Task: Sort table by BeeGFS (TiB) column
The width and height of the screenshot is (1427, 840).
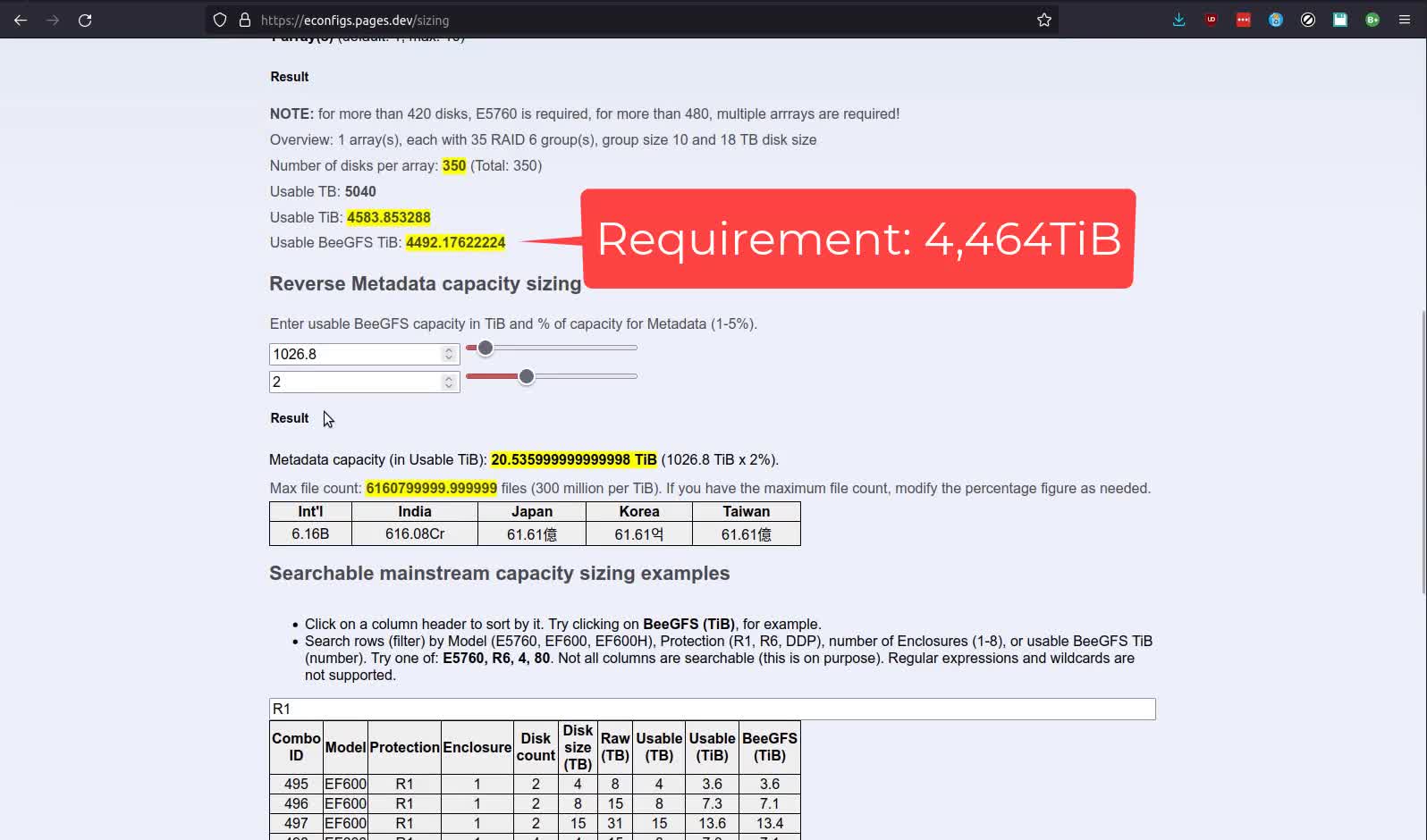Action: click(770, 747)
